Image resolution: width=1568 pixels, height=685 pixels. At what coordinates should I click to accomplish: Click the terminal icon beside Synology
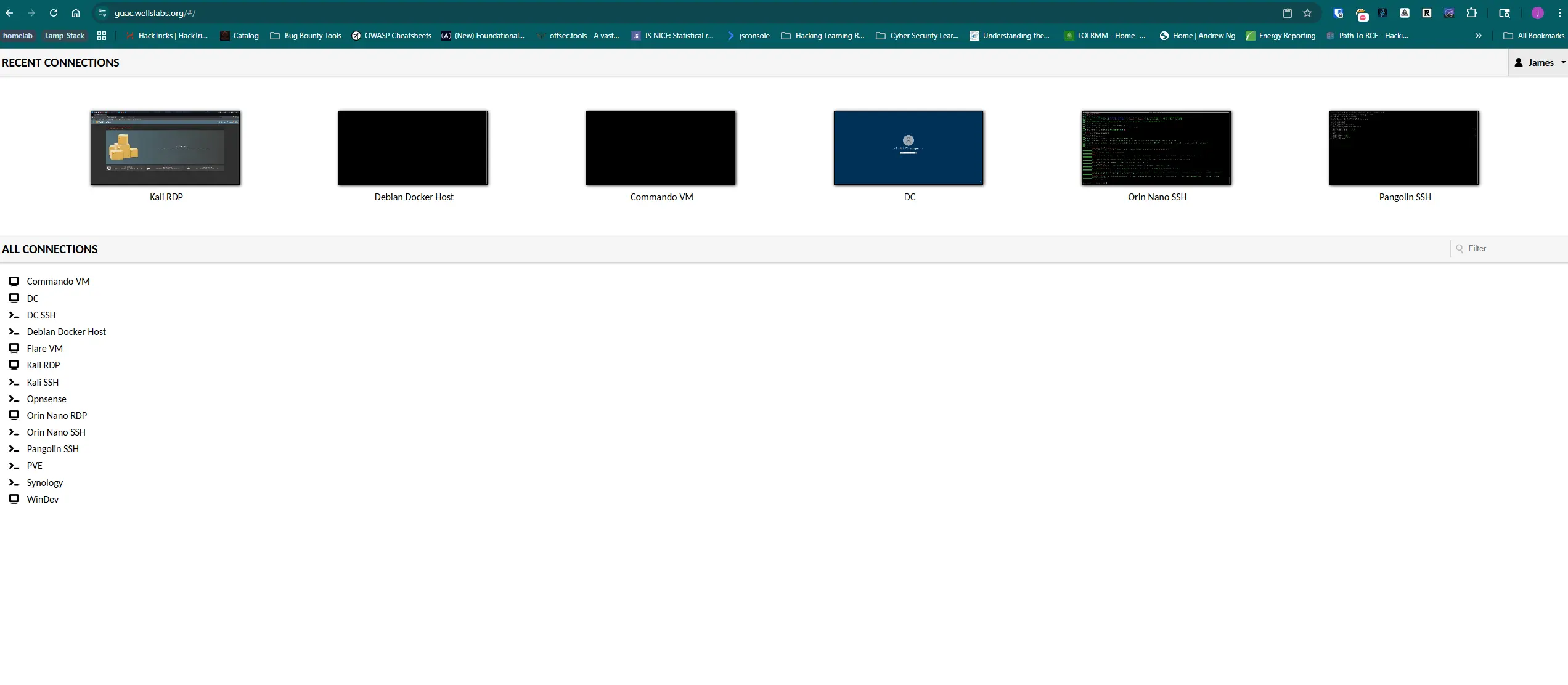[14, 482]
